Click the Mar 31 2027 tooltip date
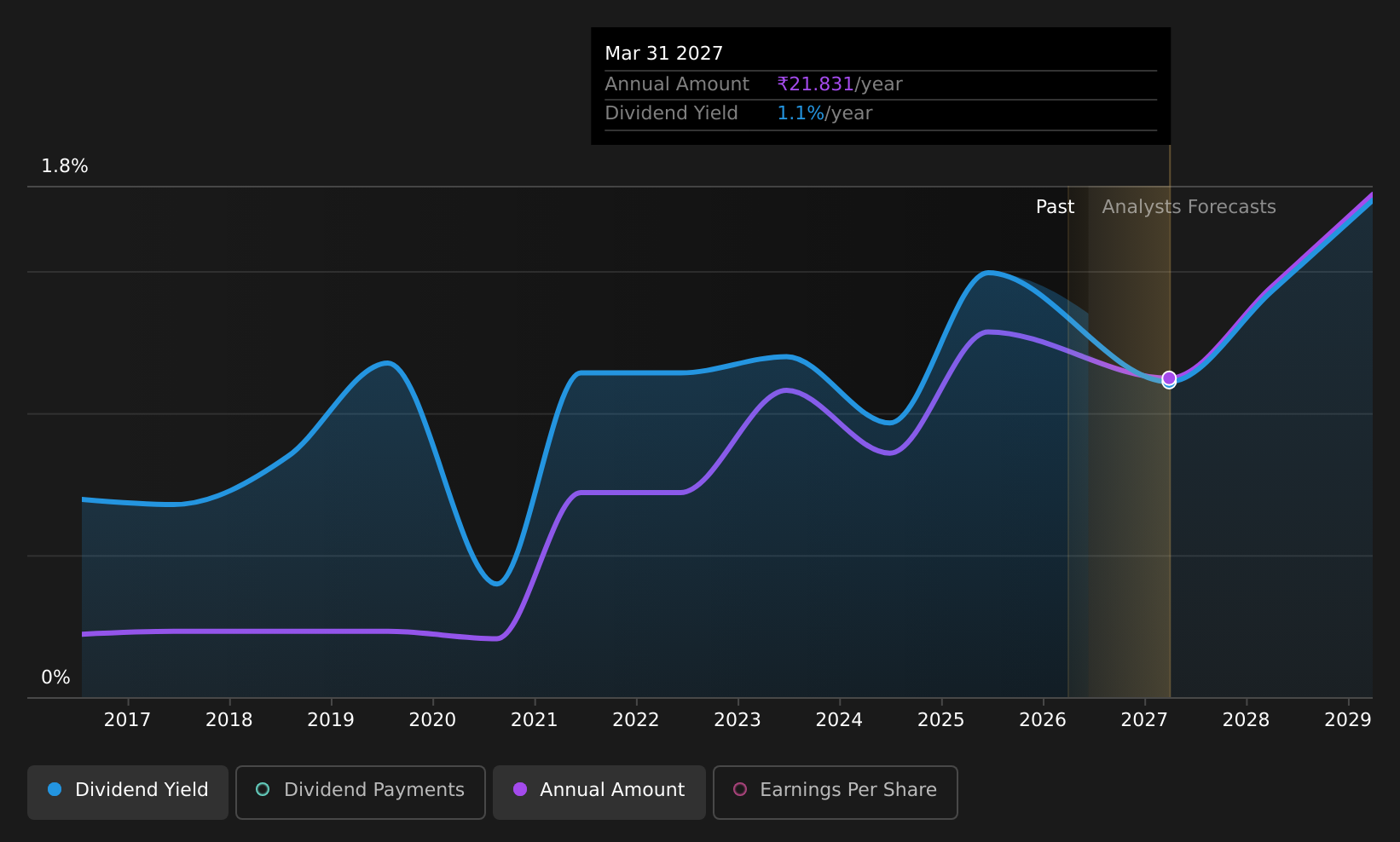The image size is (1400, 842). click(664, 54)
